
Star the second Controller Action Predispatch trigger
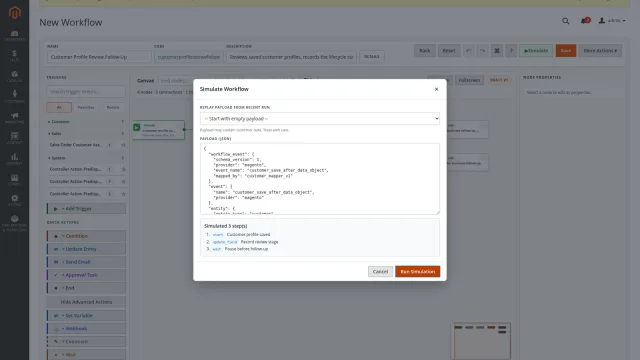[x=123, y=181]
